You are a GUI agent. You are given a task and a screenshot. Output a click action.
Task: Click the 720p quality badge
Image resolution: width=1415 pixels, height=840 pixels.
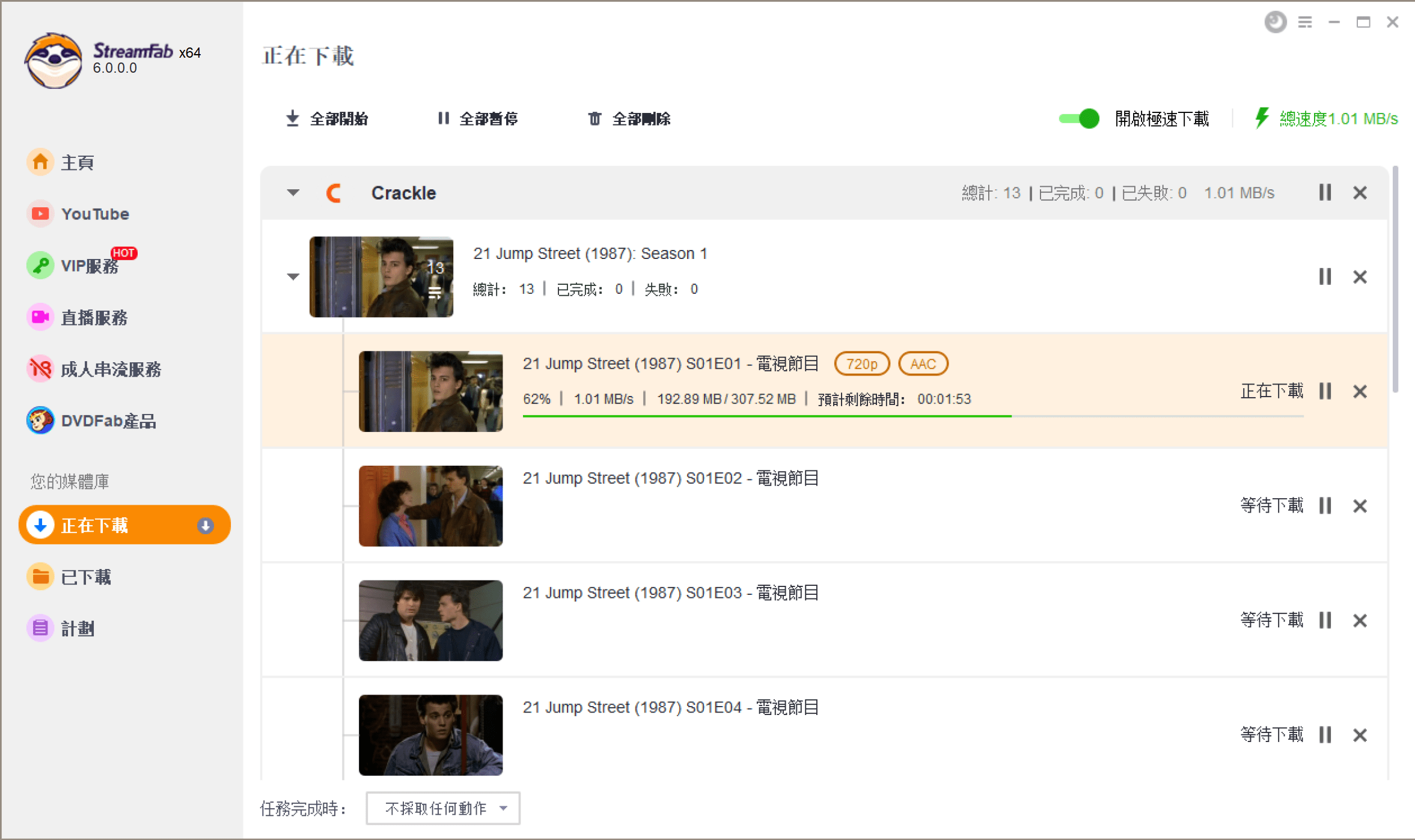[x=862, y=364]
